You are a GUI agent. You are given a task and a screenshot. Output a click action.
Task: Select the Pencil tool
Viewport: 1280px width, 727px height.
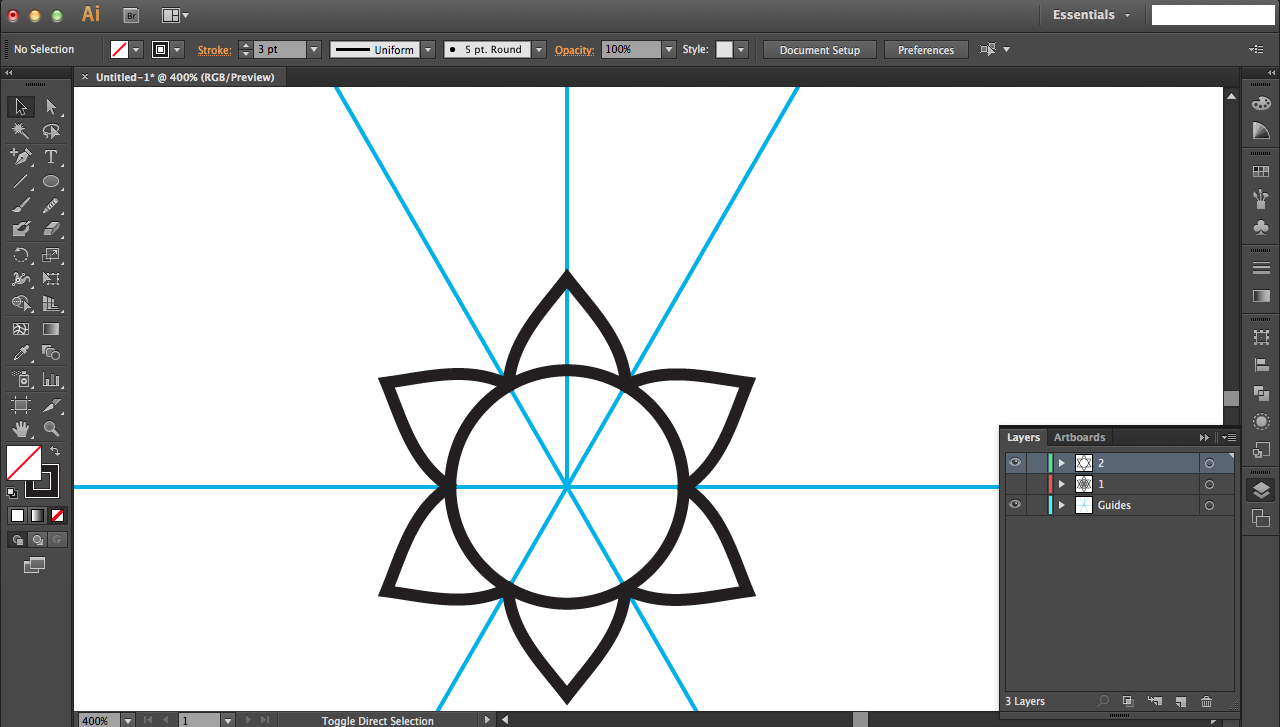click(x=51, y=206)
